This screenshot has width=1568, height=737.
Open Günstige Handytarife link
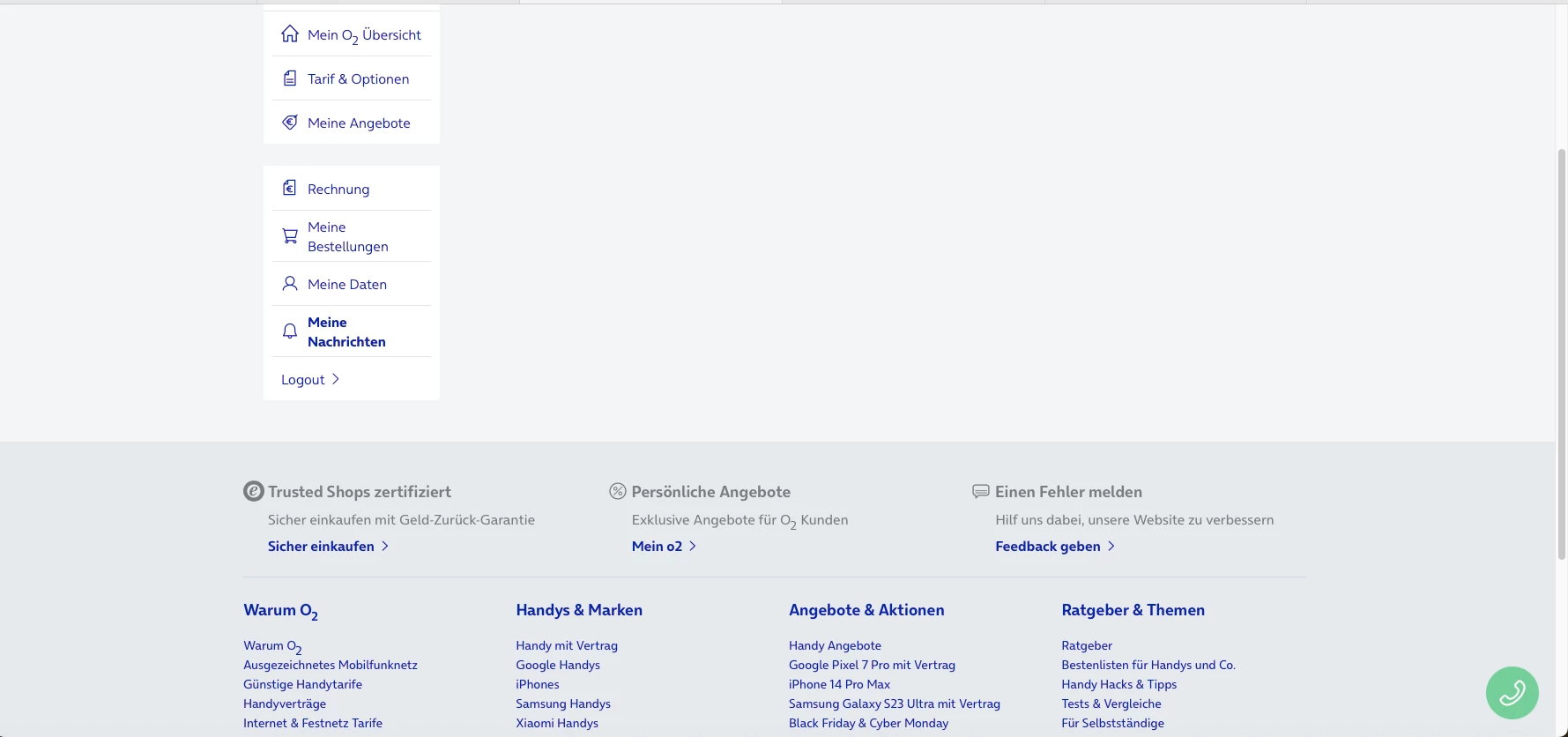click(302, 684)
